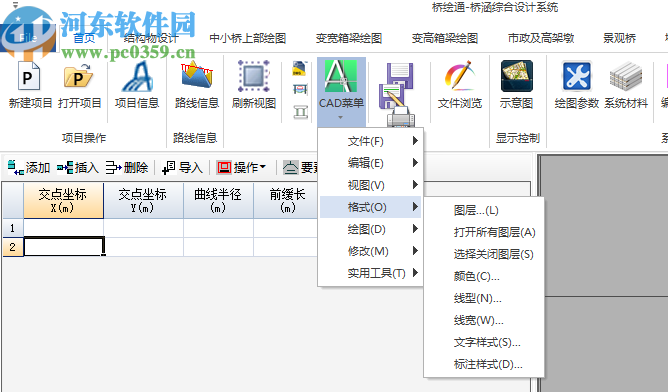This screenshot has height=392, width=668.
Task: Switch to 变宽箱梁绘图 ribbon tab
Action: coord(349,38)
